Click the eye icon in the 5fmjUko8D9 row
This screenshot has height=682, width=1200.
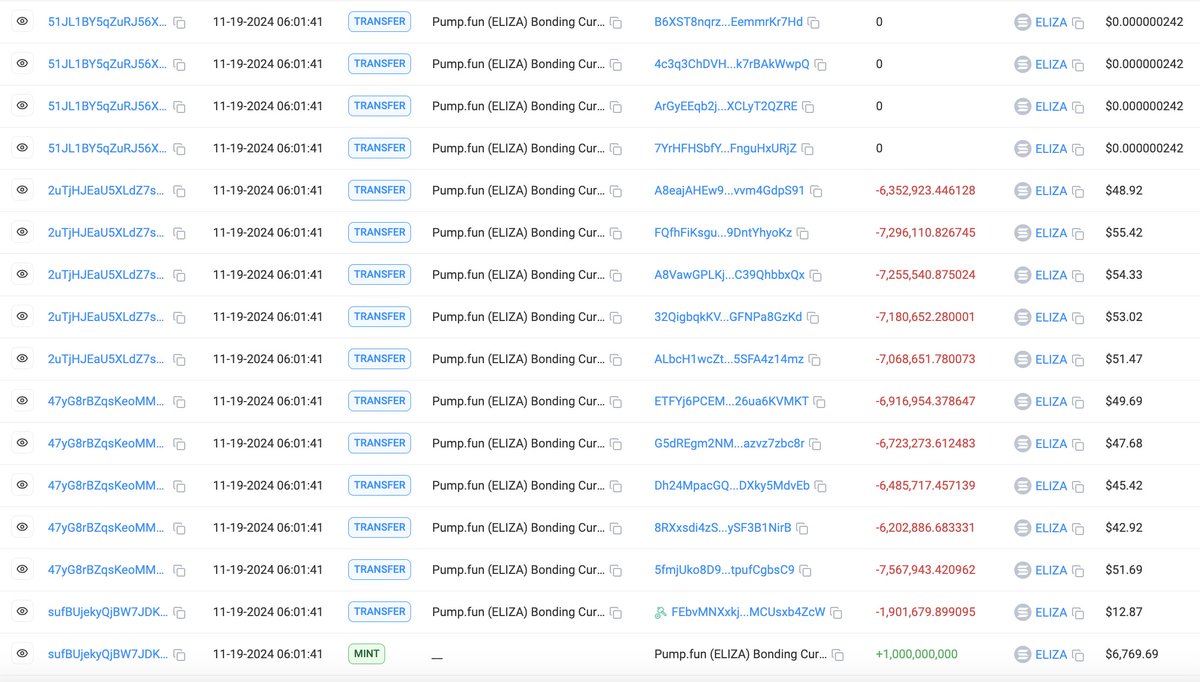(21, 569)
